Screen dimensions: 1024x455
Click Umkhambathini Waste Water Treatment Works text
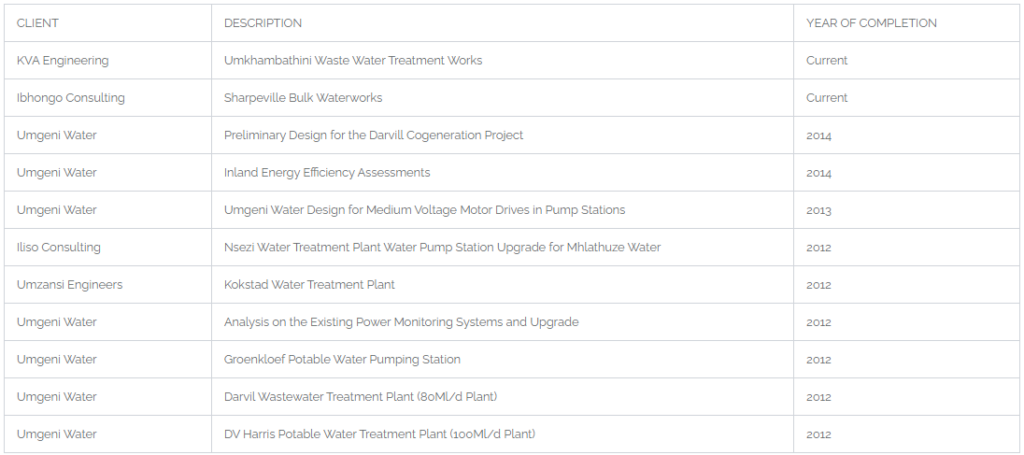pyautogui.click(x=353, y=60)
